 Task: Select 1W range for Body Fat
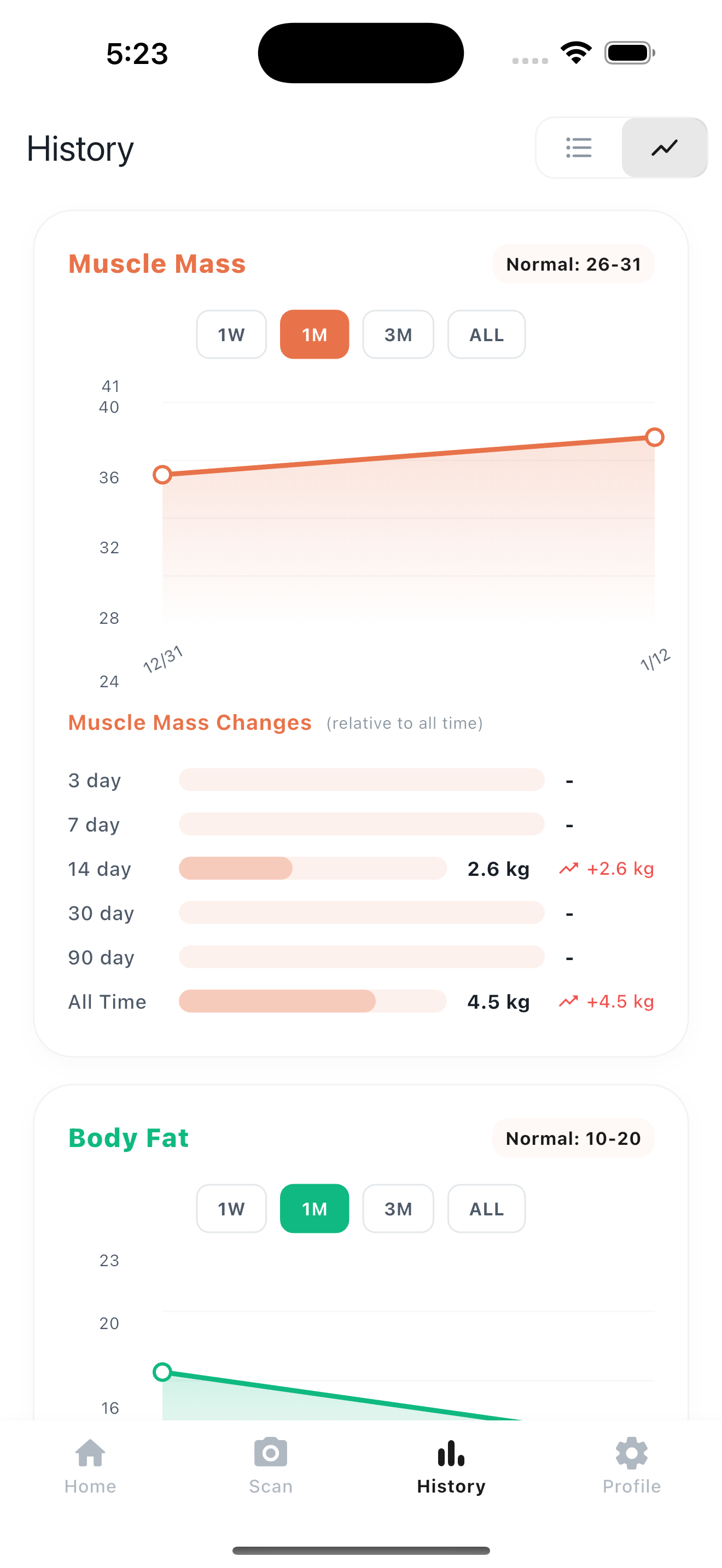click(231, 1209)
